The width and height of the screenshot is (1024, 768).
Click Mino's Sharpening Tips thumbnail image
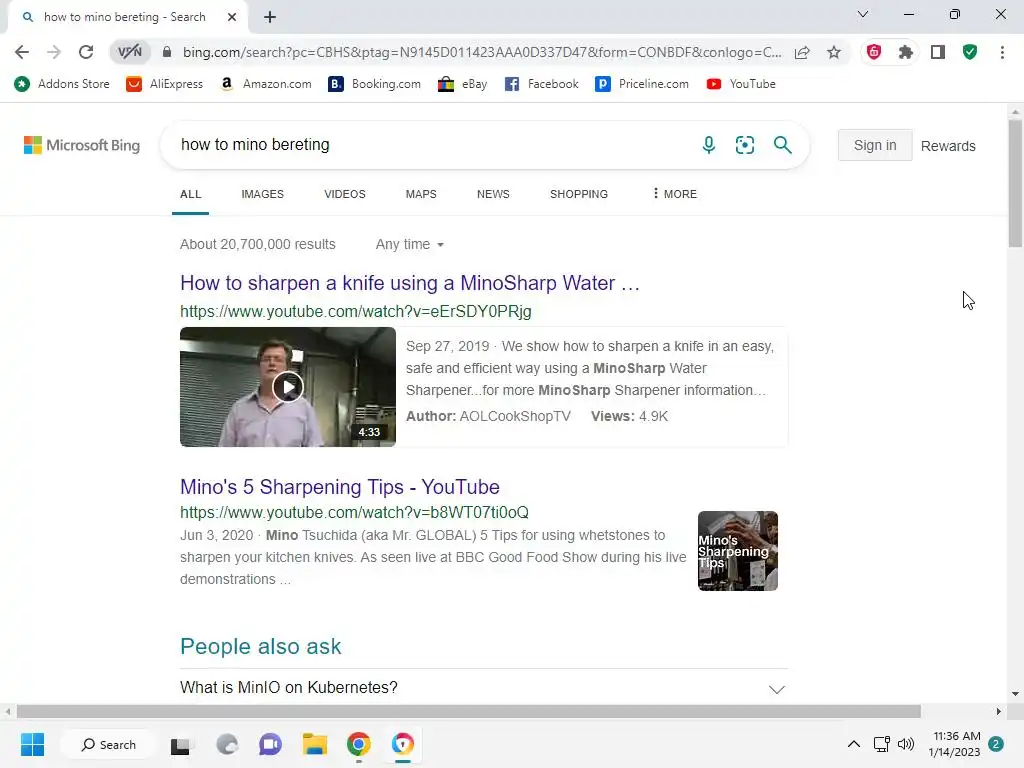pyautogui.click(x=738, y=551)
